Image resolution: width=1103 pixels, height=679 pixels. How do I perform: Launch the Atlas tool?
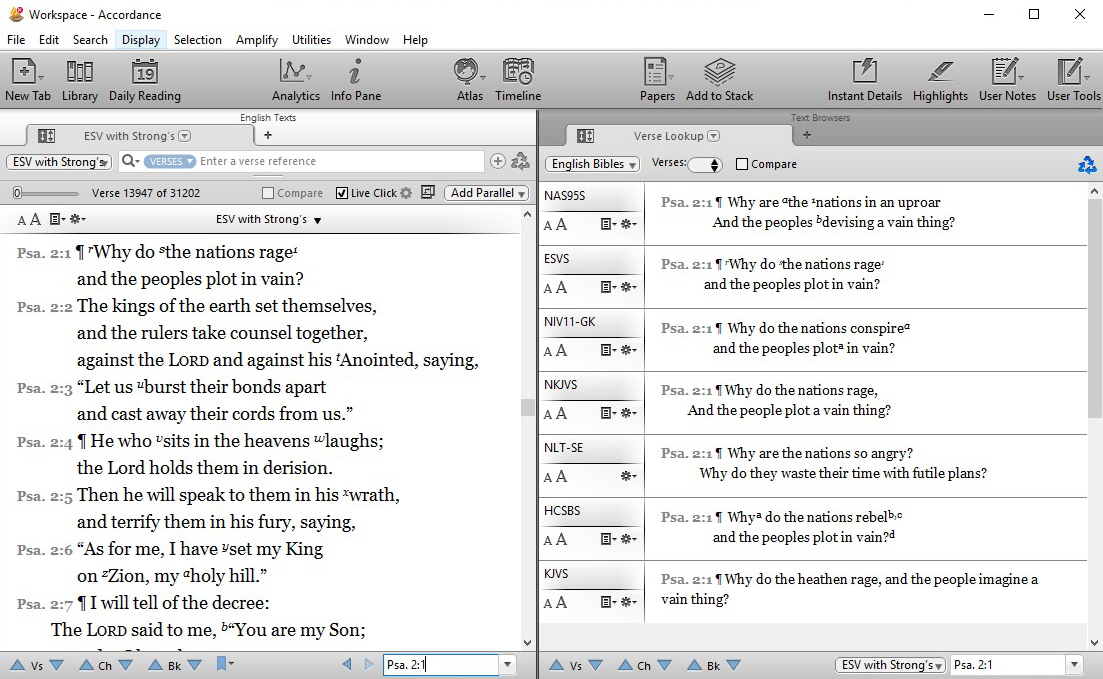pos(466,73)
